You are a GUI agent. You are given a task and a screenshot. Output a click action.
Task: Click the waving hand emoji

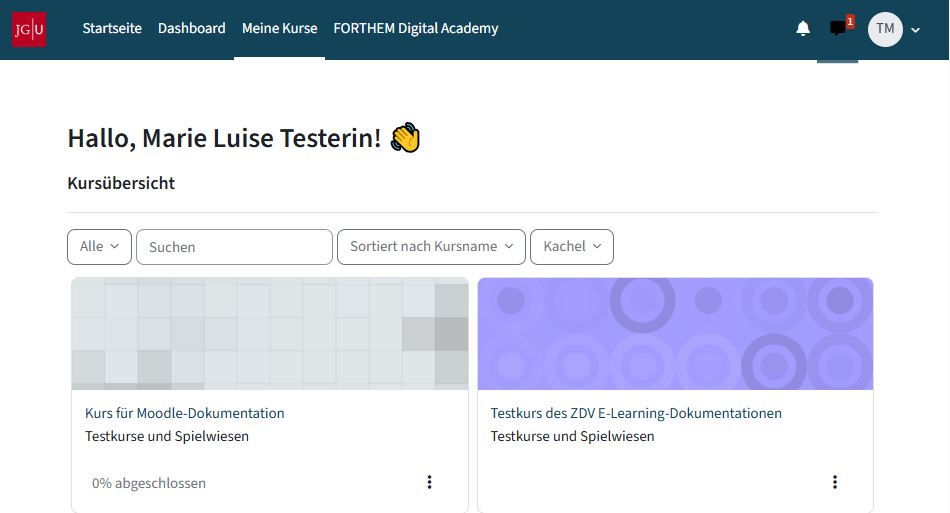[405, 138]
